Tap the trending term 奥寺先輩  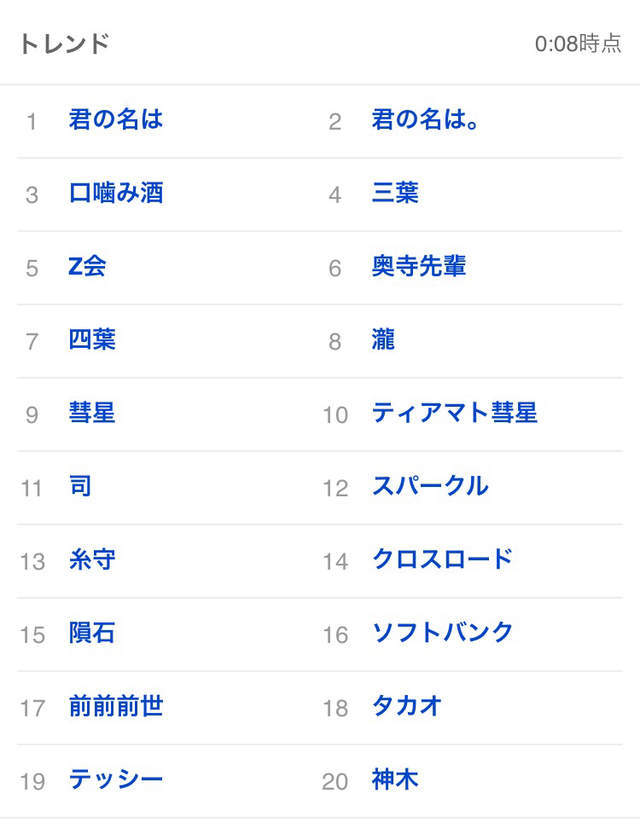418,267
